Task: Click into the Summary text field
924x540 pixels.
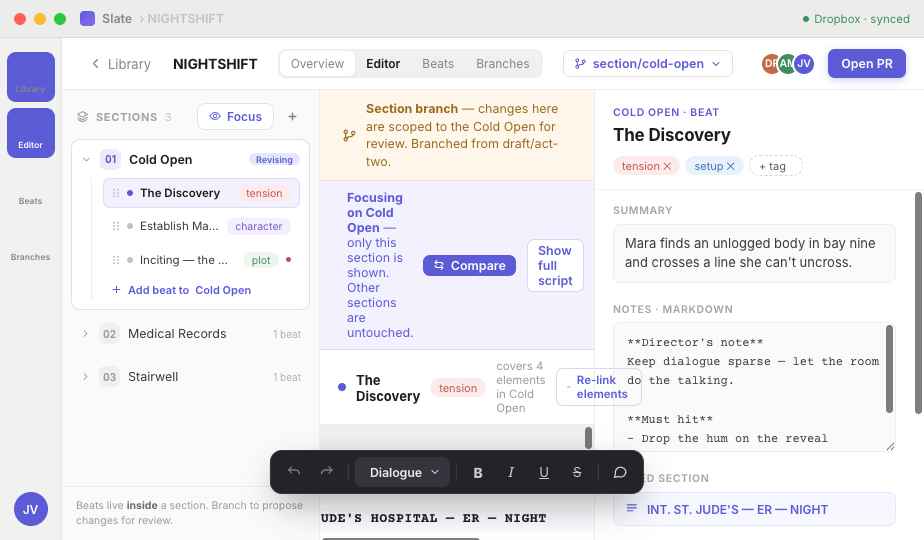Action: 754,253
